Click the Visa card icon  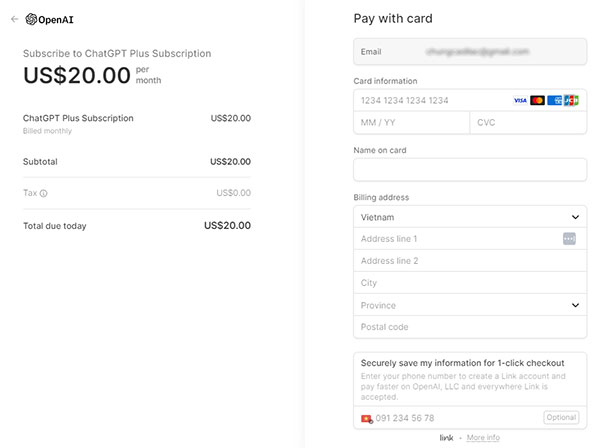click(x=520, y=101)
